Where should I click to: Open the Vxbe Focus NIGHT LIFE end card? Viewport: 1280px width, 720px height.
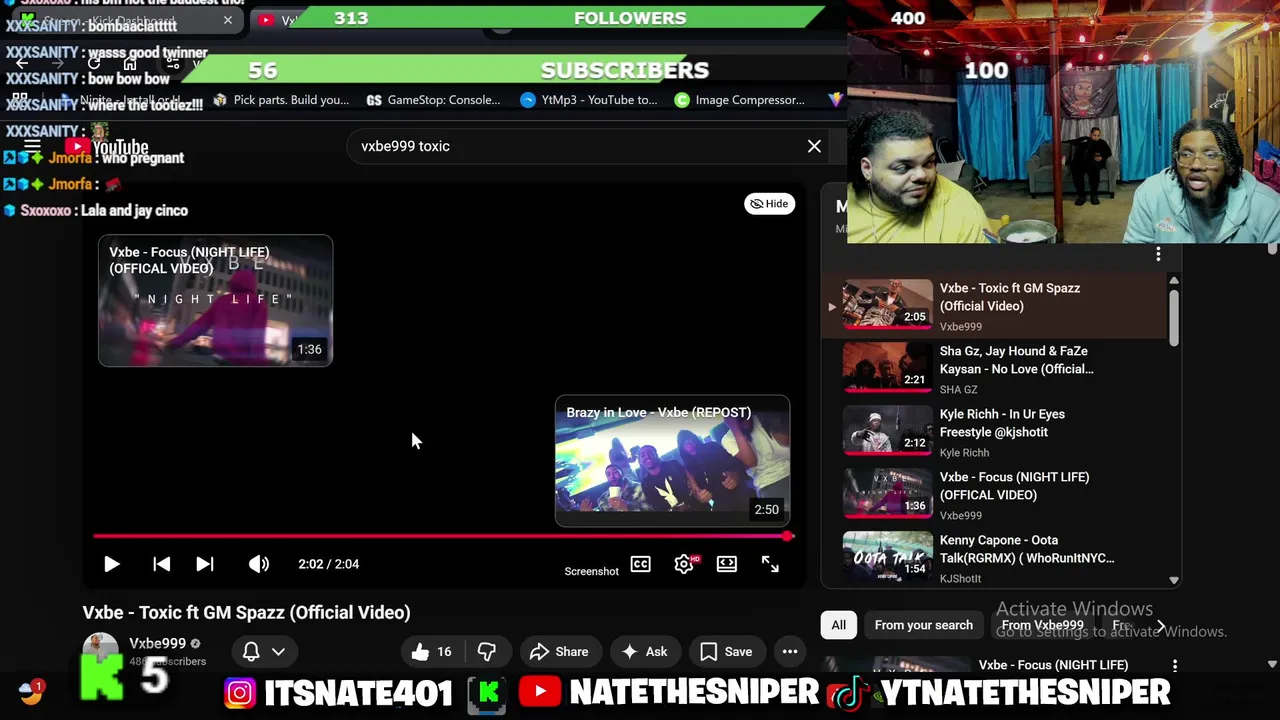click(x=215, y=301)
